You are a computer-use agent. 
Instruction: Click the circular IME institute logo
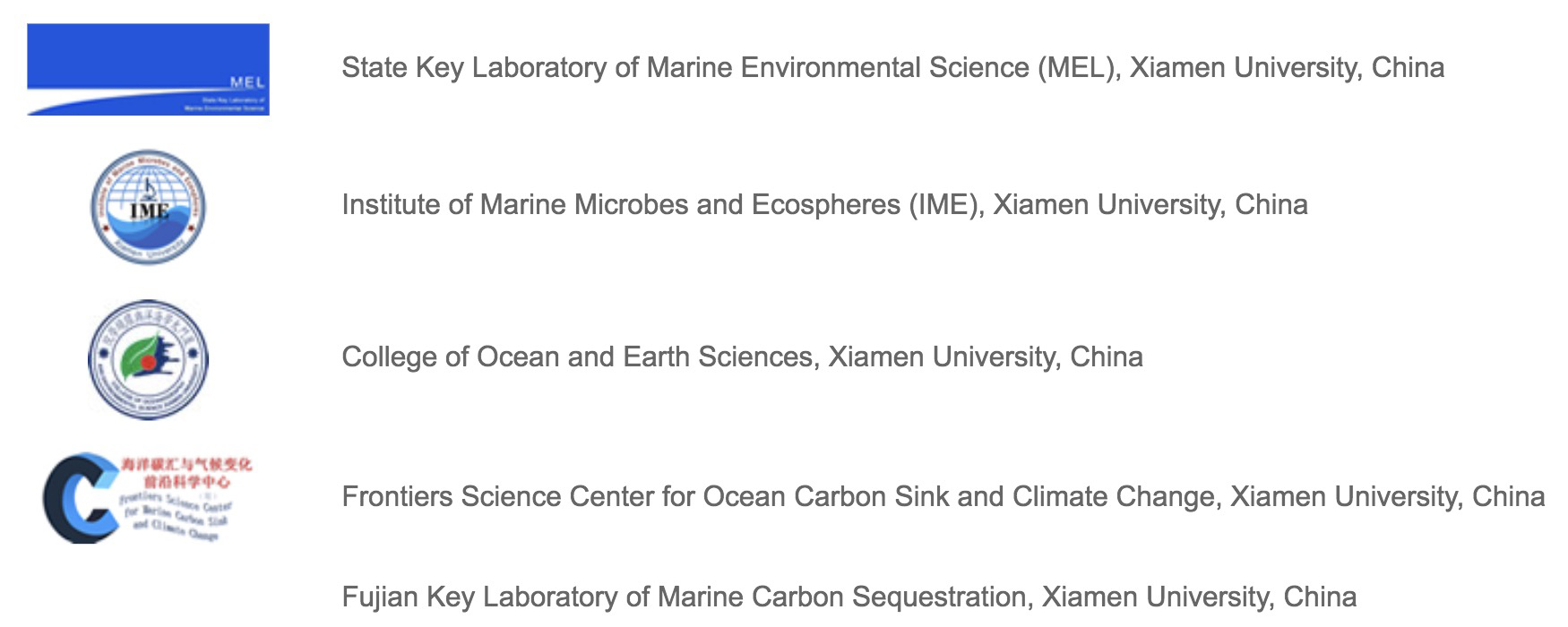(148, 207)
